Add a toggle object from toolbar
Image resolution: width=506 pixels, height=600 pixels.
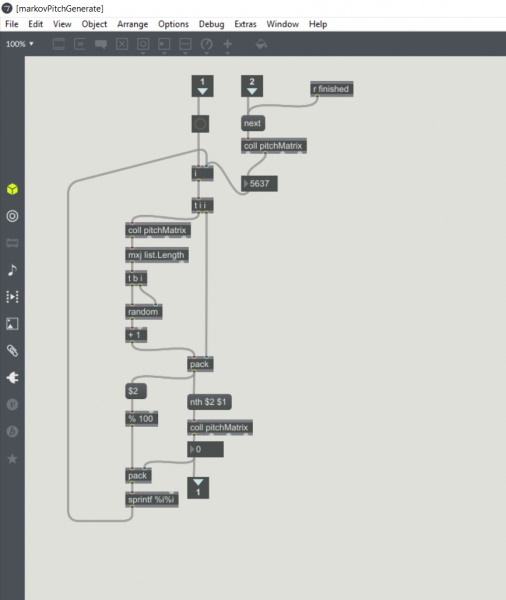tap(122, 44)
